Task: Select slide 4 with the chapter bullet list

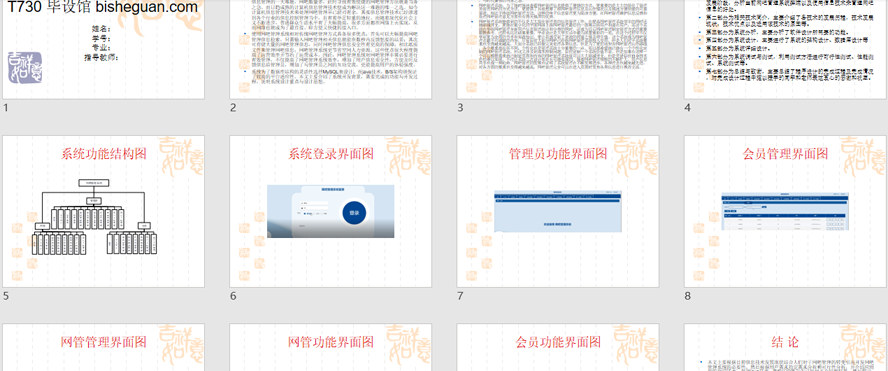Action: coord(786,49)
